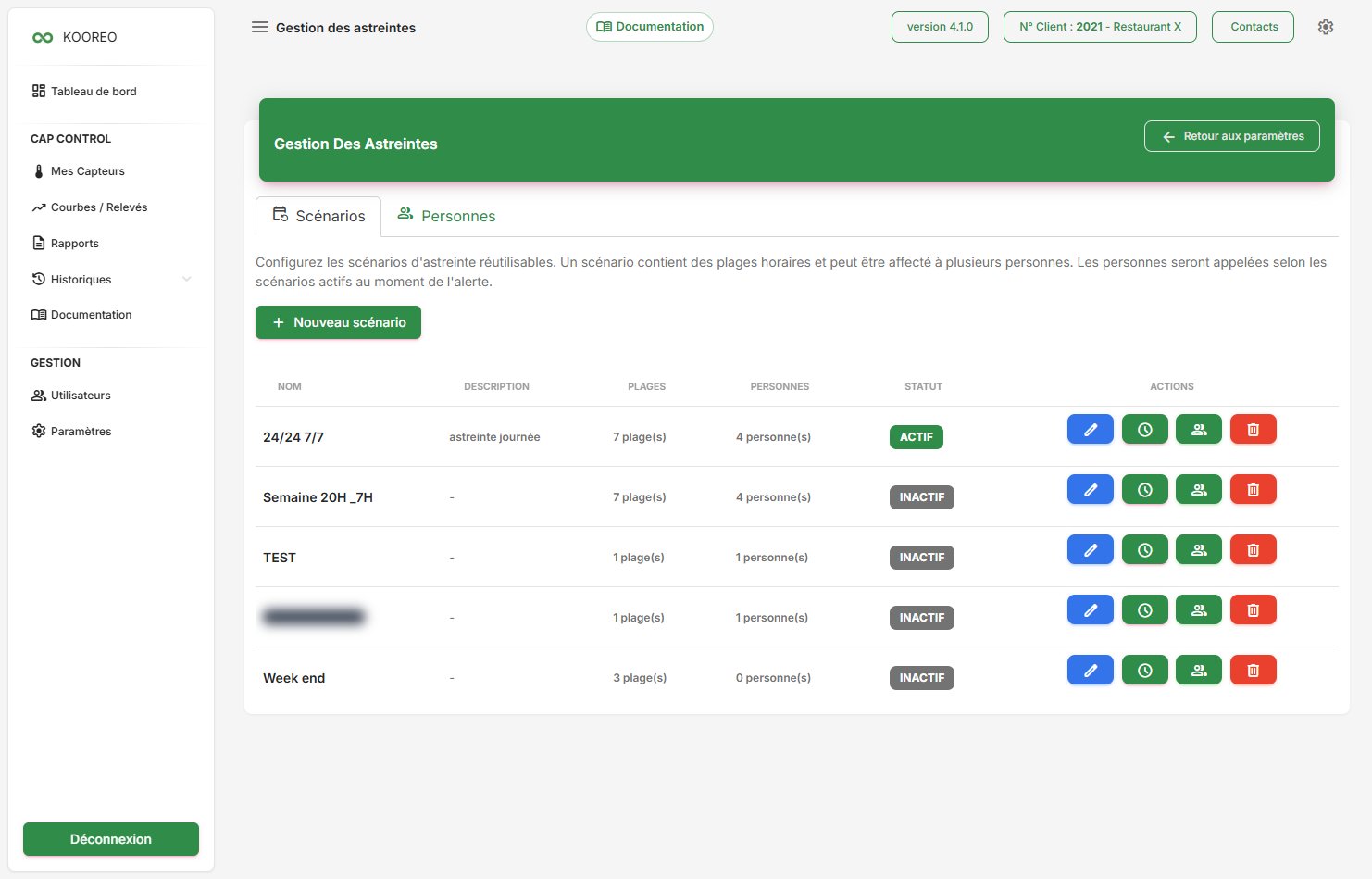The image size is (1372, 879).
Task: Edit the TEST scenario
Action: [1091, 550]
